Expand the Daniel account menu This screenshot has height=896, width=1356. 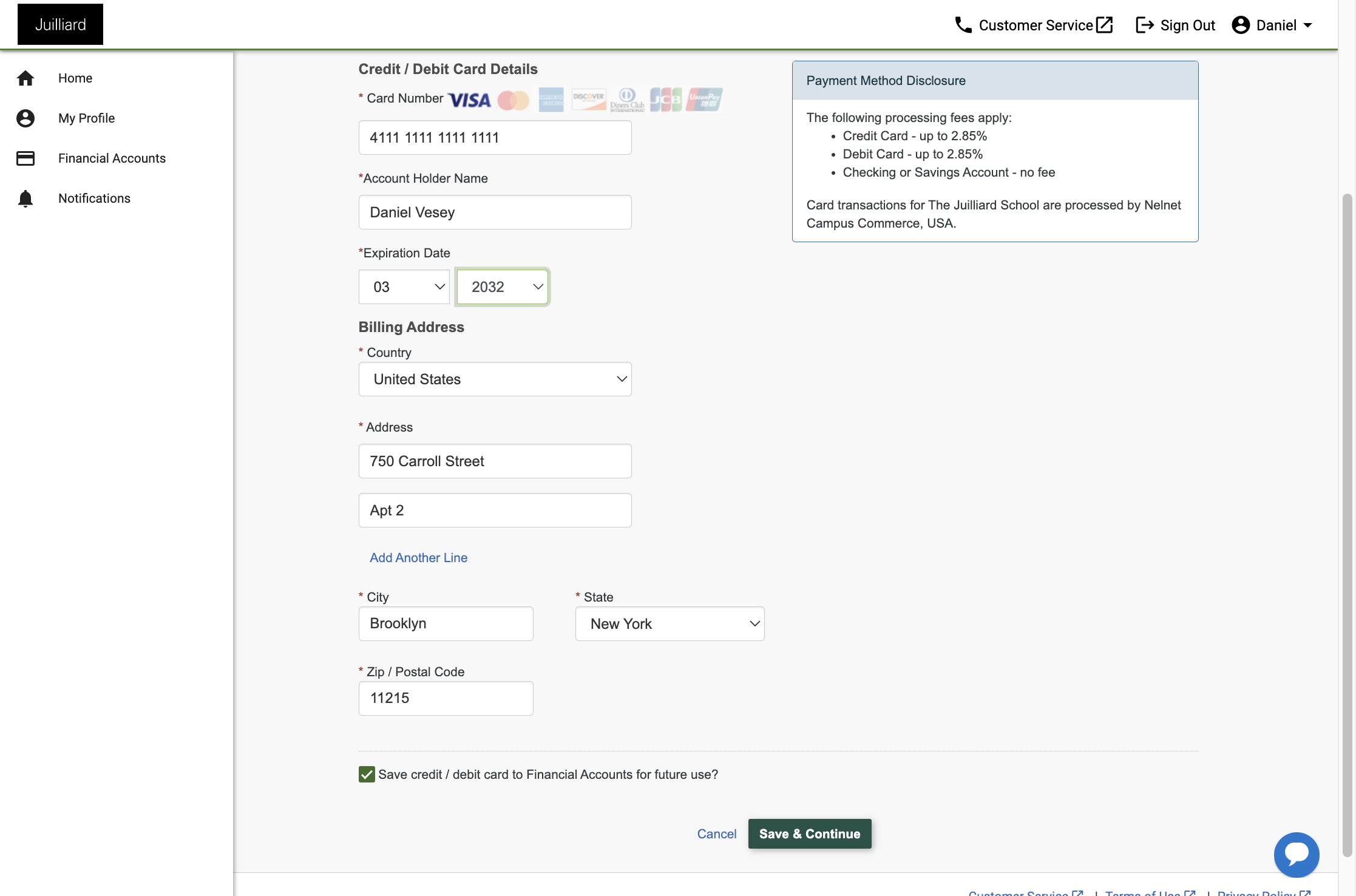pyautogui.click(x=1272, y=25)
